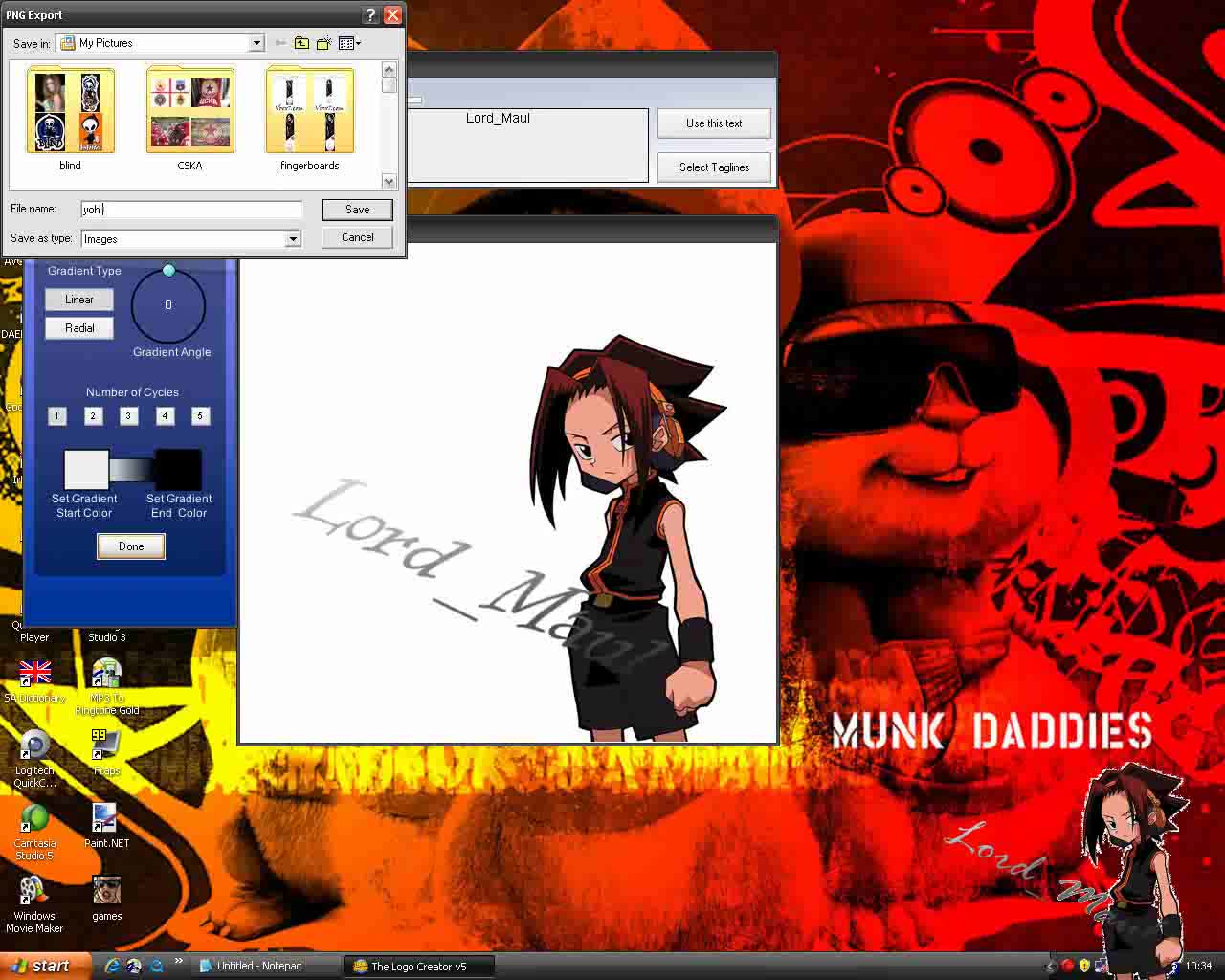Set number of cycles to 3
The width and height of the screenshot is (1225, 980).
(x=128, y=416)
